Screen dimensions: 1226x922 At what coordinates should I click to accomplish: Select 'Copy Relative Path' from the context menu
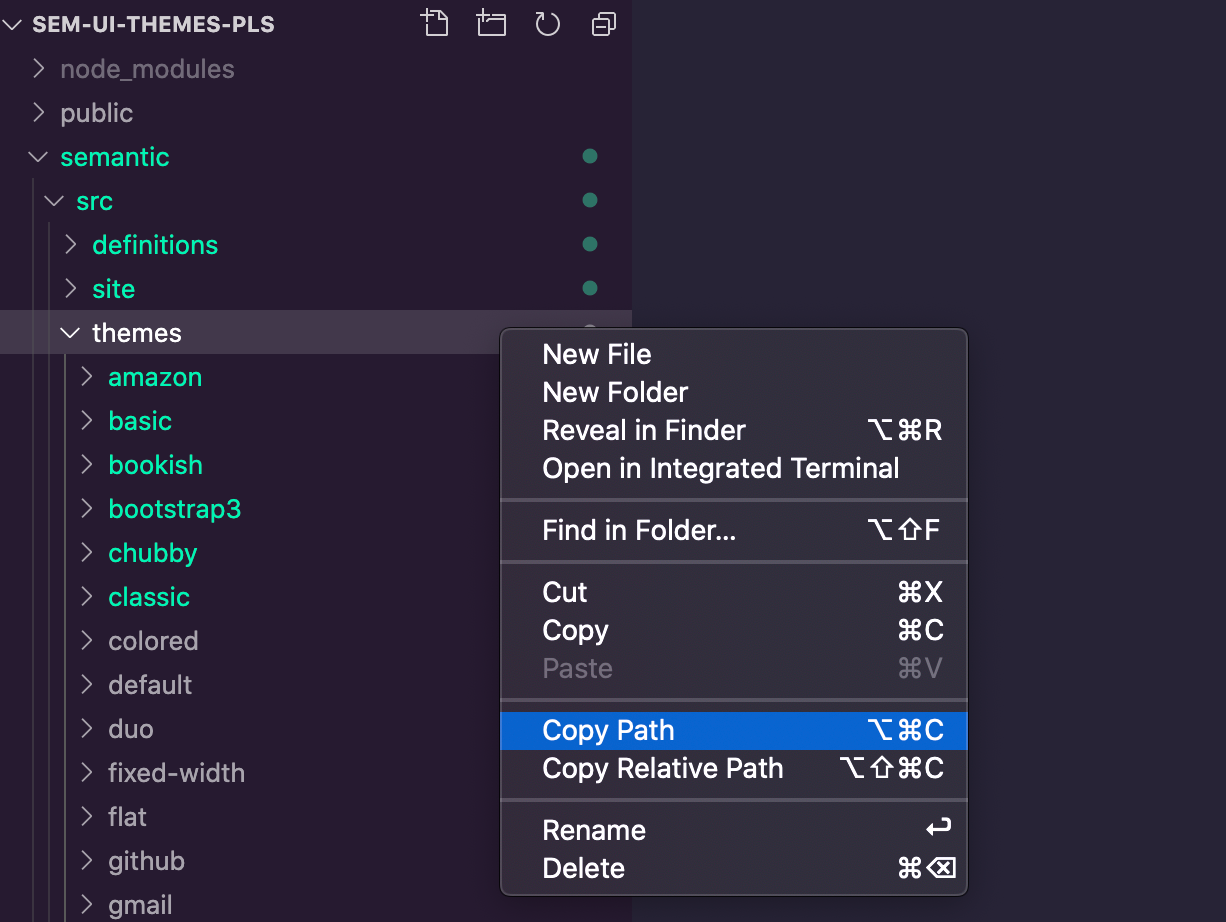662,768
